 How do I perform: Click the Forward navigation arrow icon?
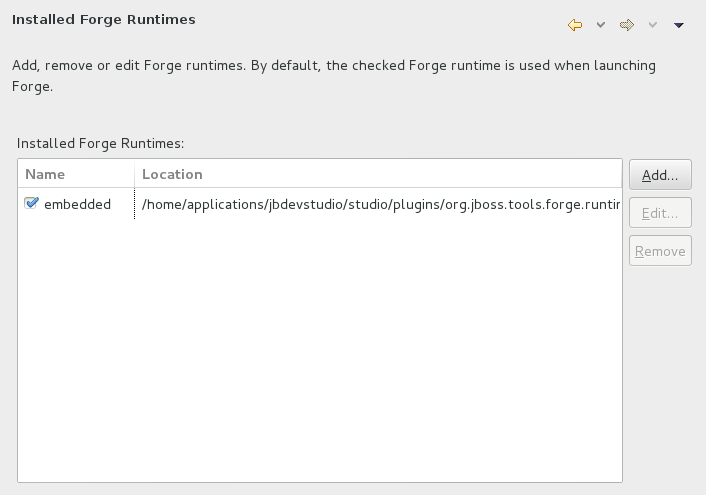tap(627, 25)
